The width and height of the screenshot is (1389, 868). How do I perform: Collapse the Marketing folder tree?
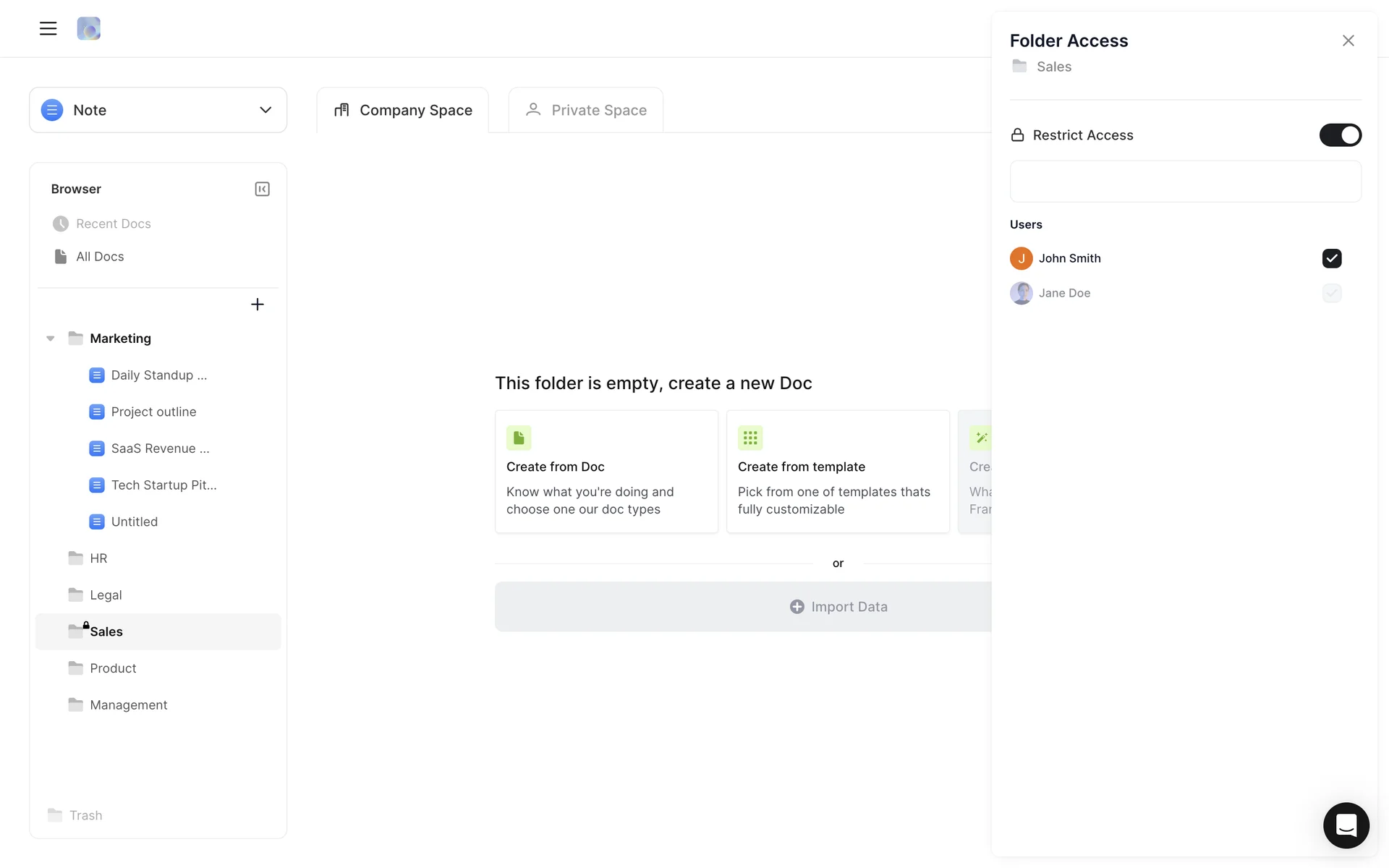tap(51, 339)
